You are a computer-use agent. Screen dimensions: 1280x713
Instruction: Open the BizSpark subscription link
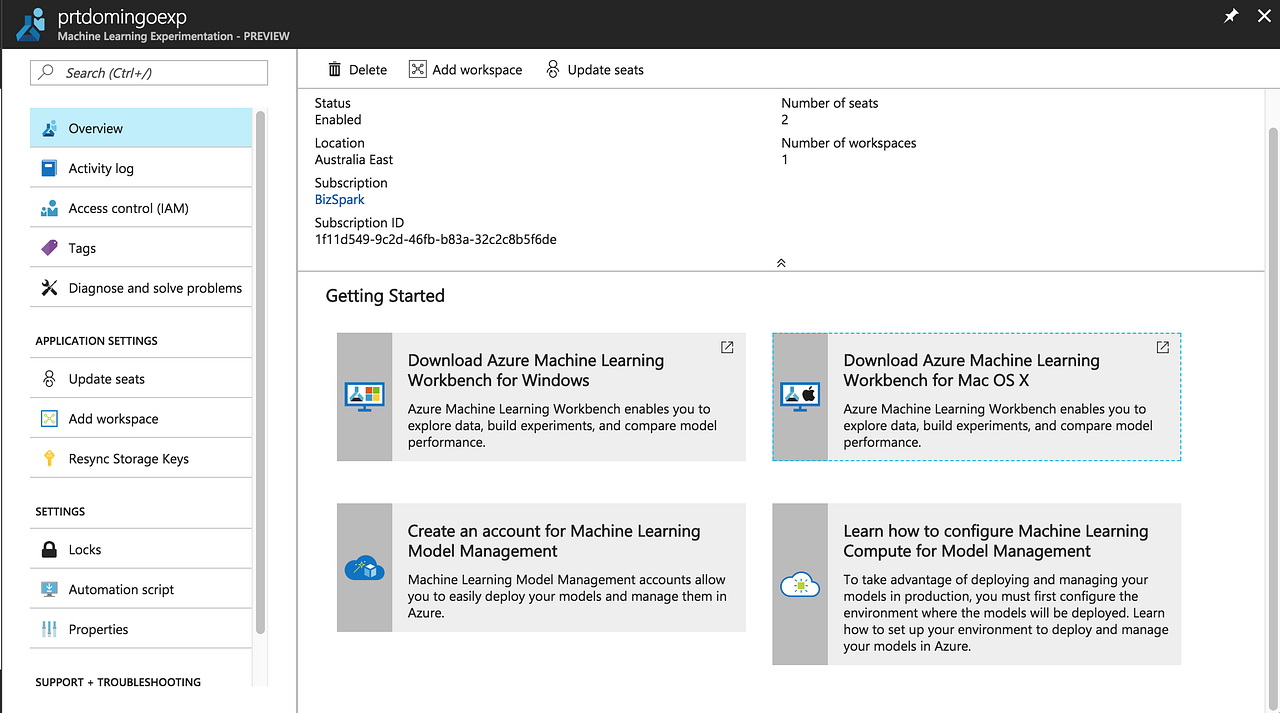pos(339,199)
